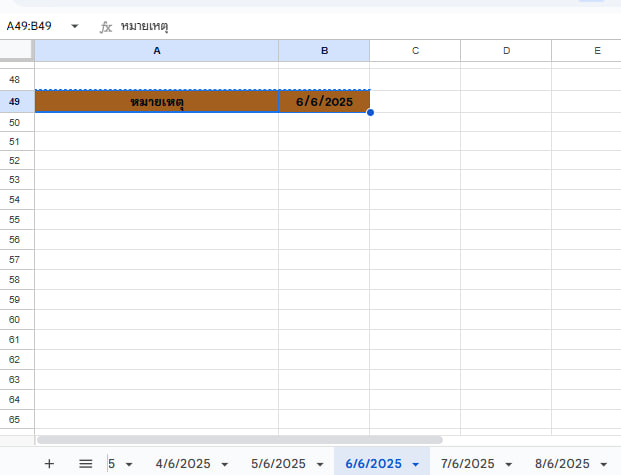Open the 5/6/2025 tab dropdown arrow

(320, 464)
